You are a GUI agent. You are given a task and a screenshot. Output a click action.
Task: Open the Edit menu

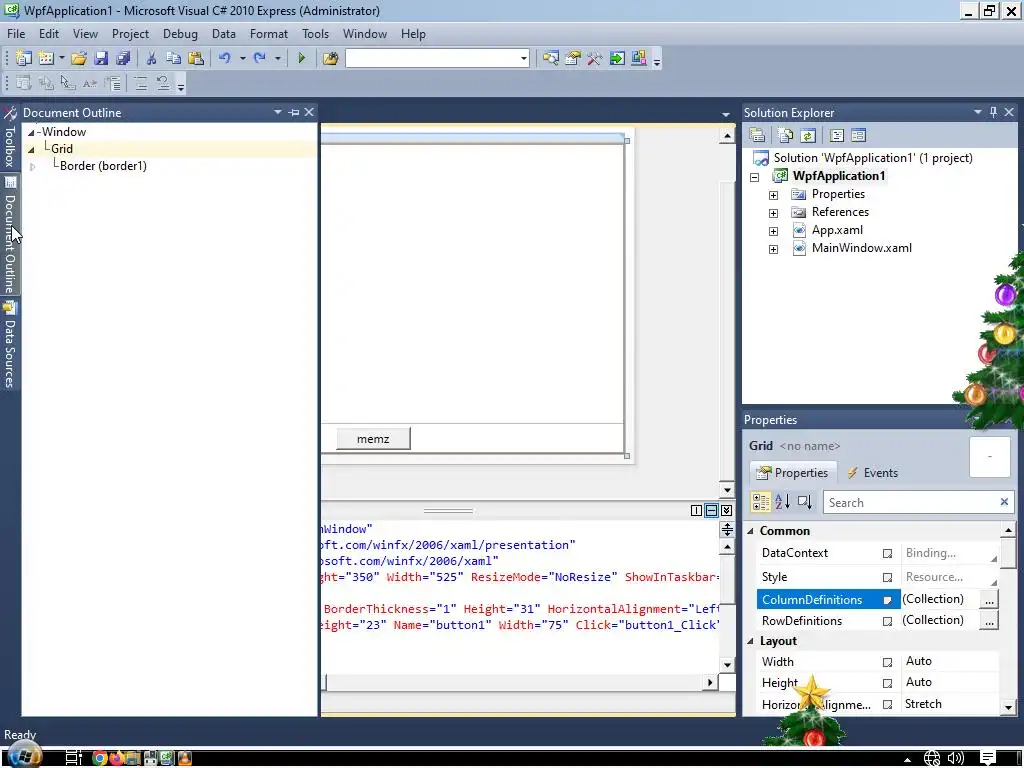point(49,34)
